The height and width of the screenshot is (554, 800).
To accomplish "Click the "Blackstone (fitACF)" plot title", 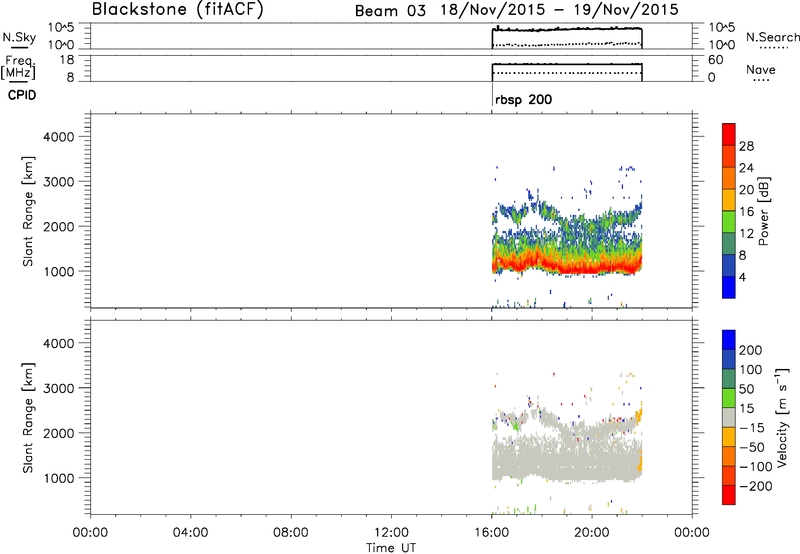I will click(177, 9).
